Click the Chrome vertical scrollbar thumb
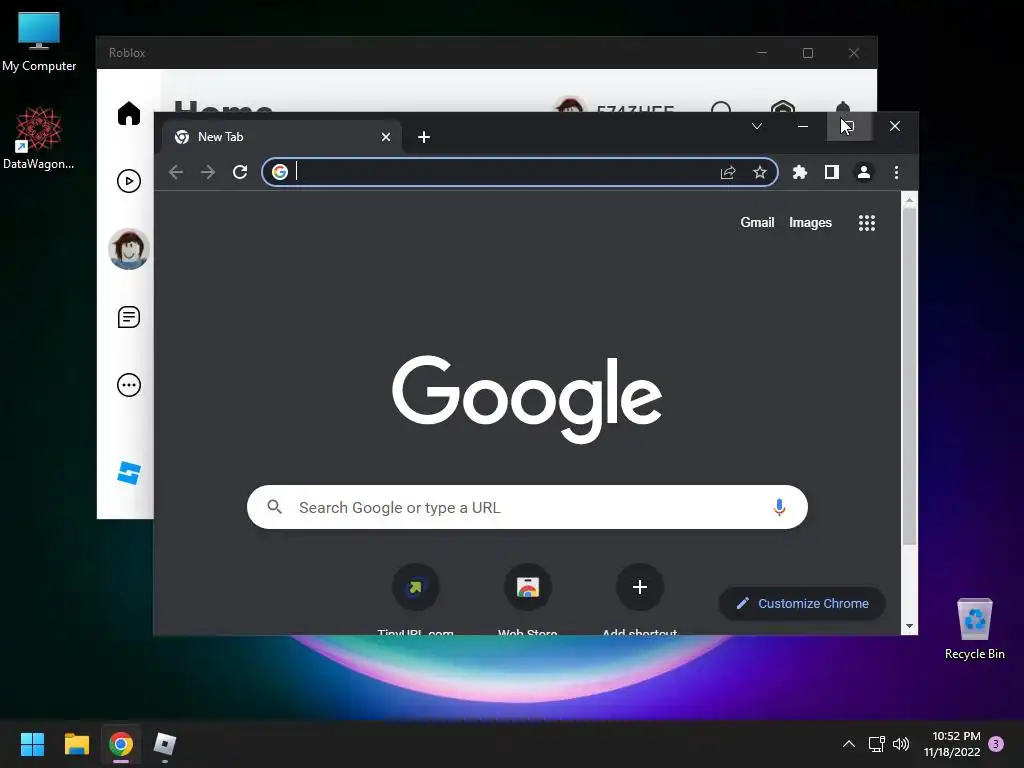Screen dimensions: 1024x768 [x=909, y=377]
